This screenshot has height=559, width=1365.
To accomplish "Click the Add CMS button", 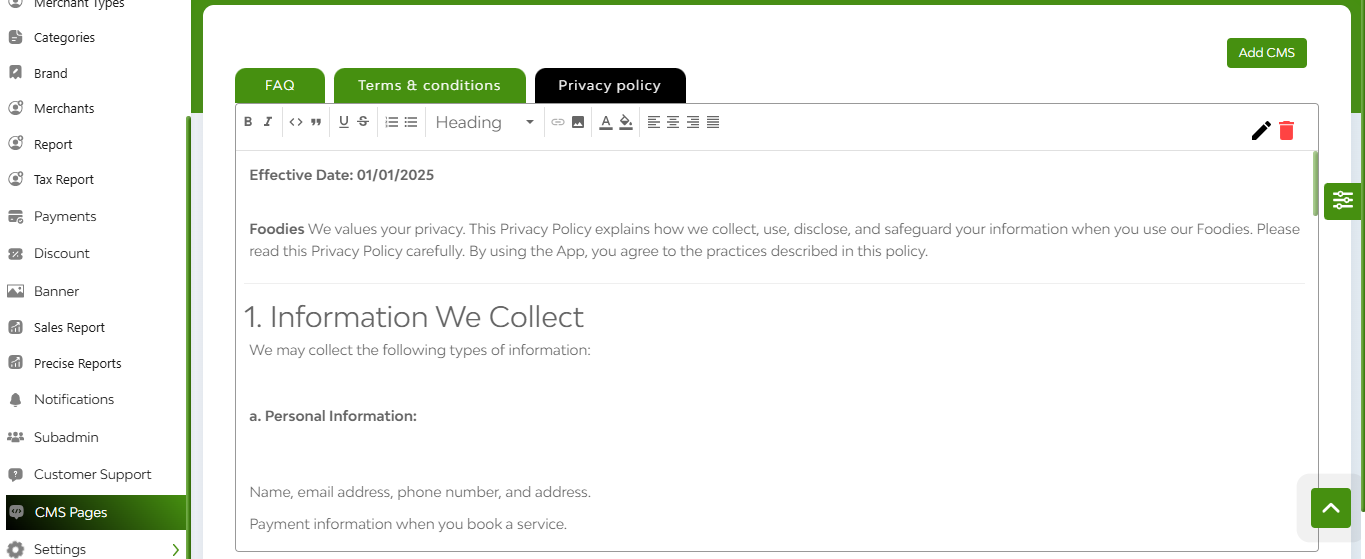I will point(1267,53).
